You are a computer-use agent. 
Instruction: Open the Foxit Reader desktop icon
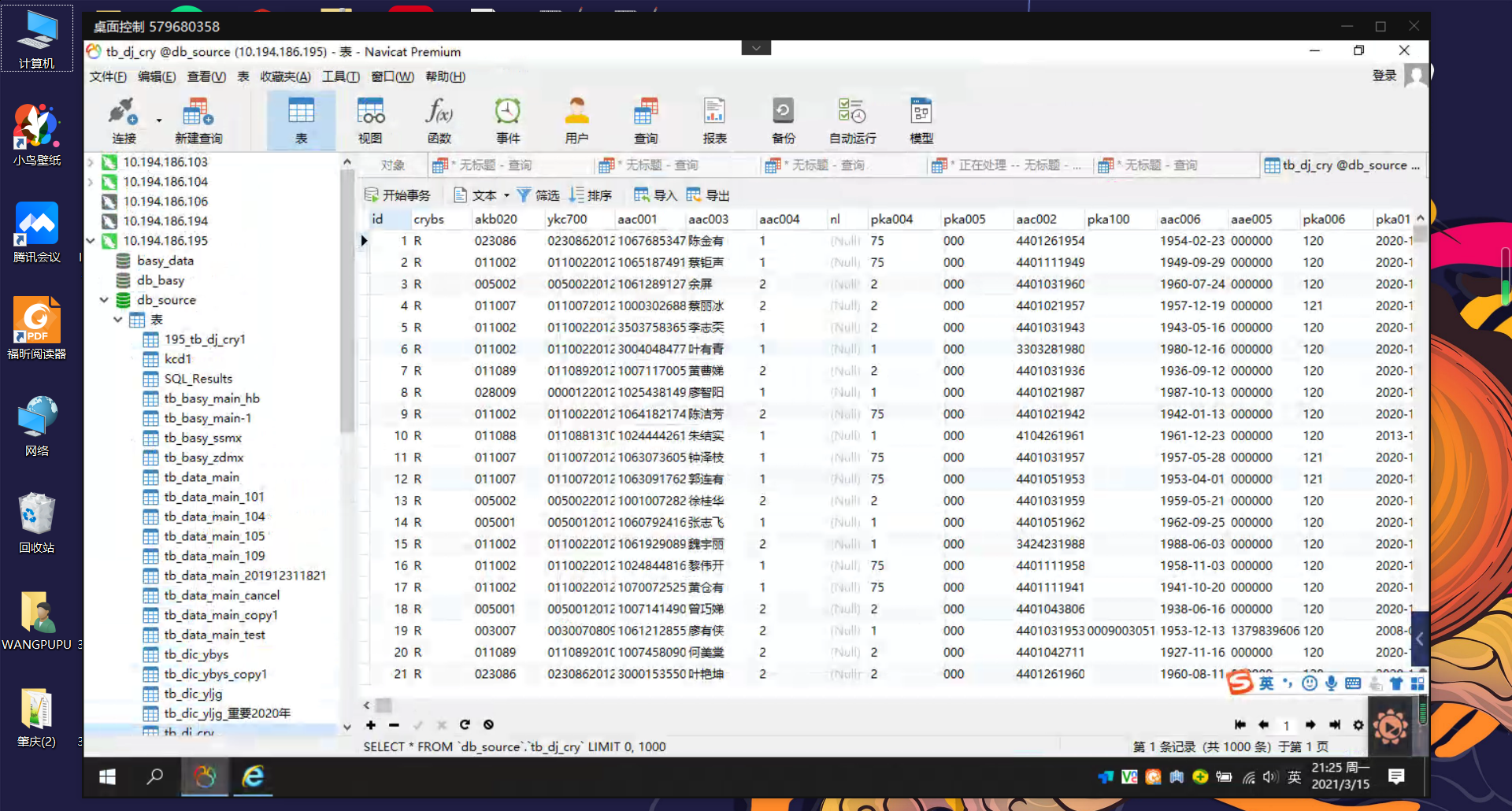(x=36, y=328)
